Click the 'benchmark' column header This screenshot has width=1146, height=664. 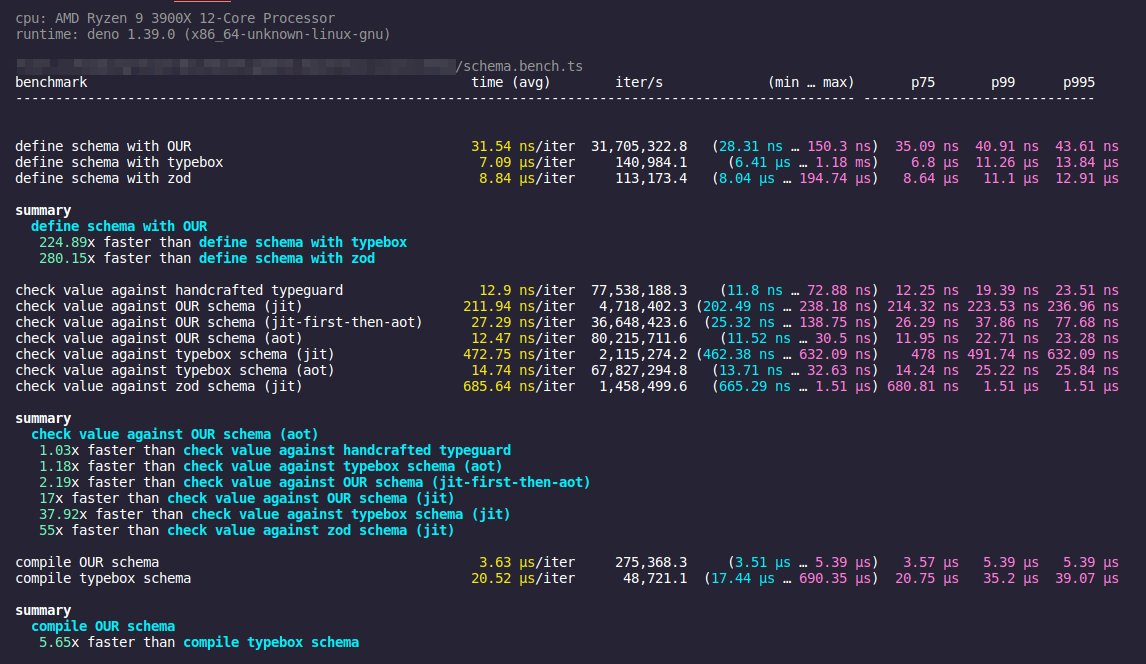click(51, 83)
